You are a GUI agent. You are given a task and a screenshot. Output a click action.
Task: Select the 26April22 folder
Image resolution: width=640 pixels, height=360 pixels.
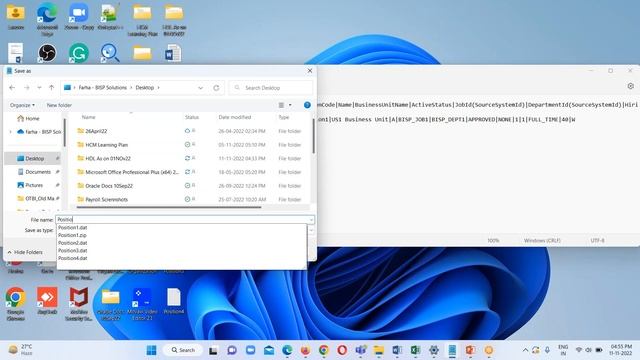96,131
